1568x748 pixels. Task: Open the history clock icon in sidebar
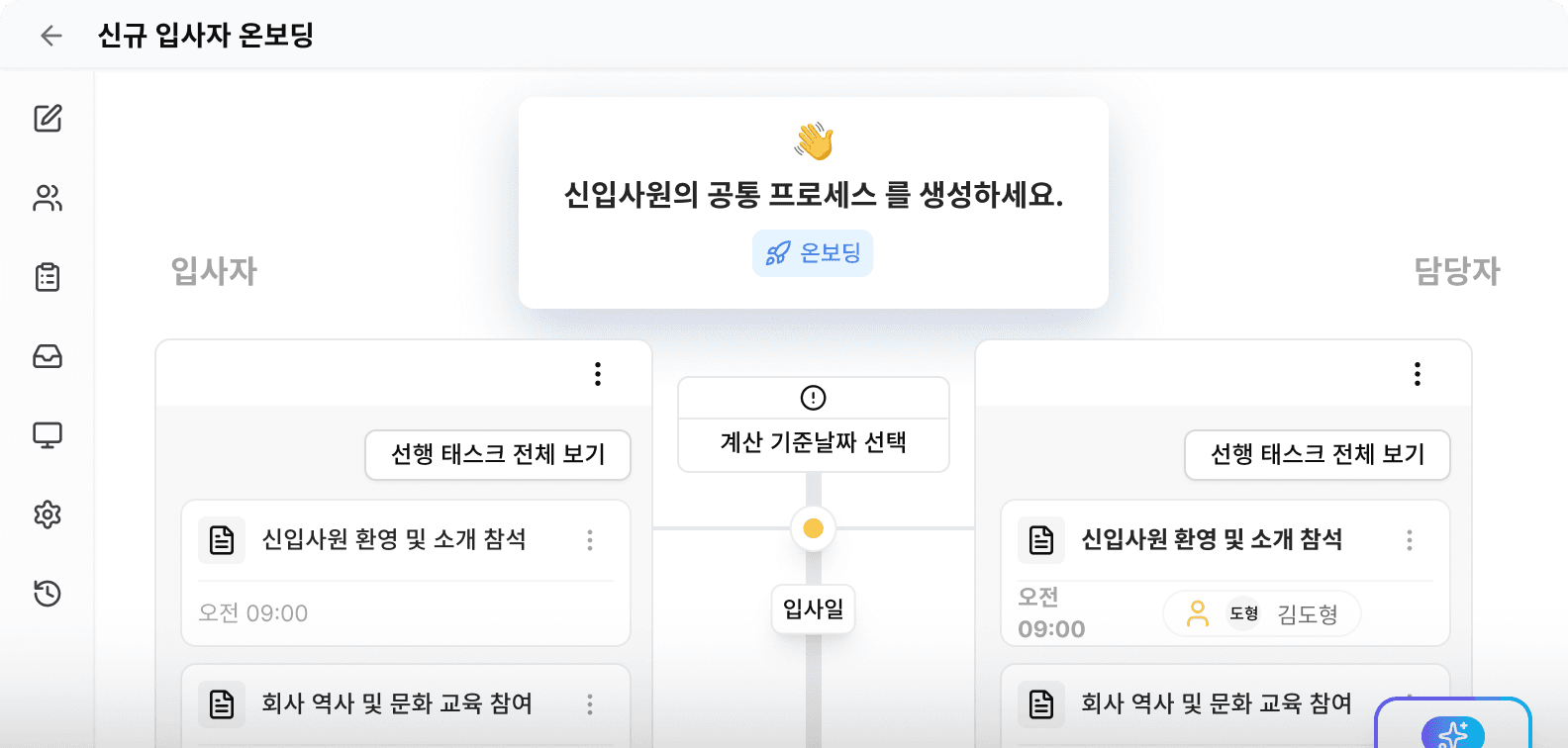click(x=48, y=594)
